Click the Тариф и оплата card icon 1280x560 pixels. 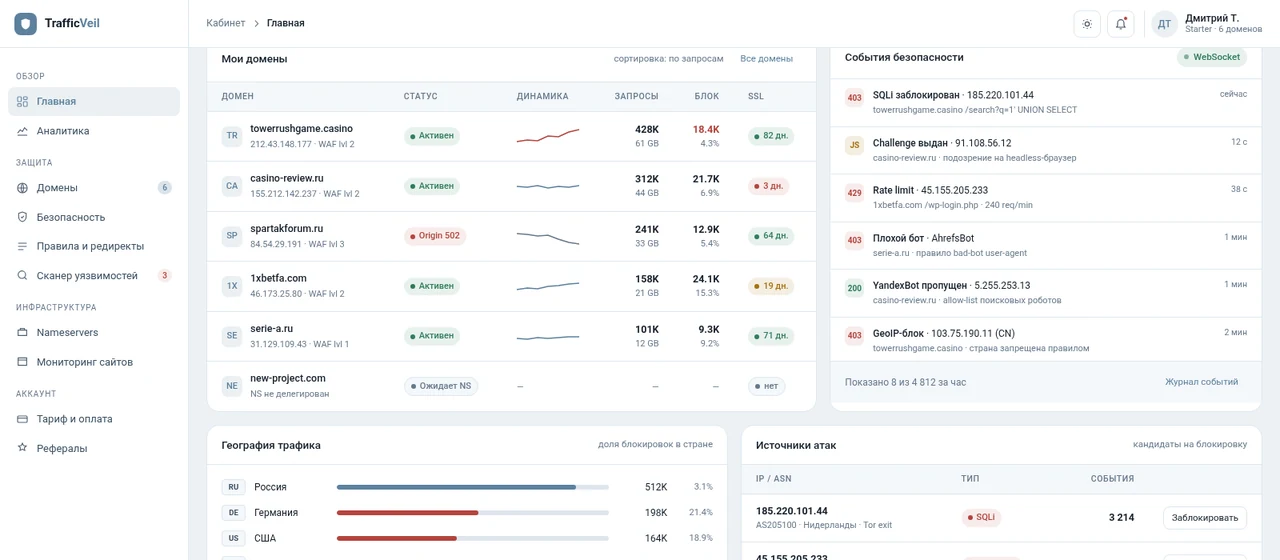[x=22, y=419]
